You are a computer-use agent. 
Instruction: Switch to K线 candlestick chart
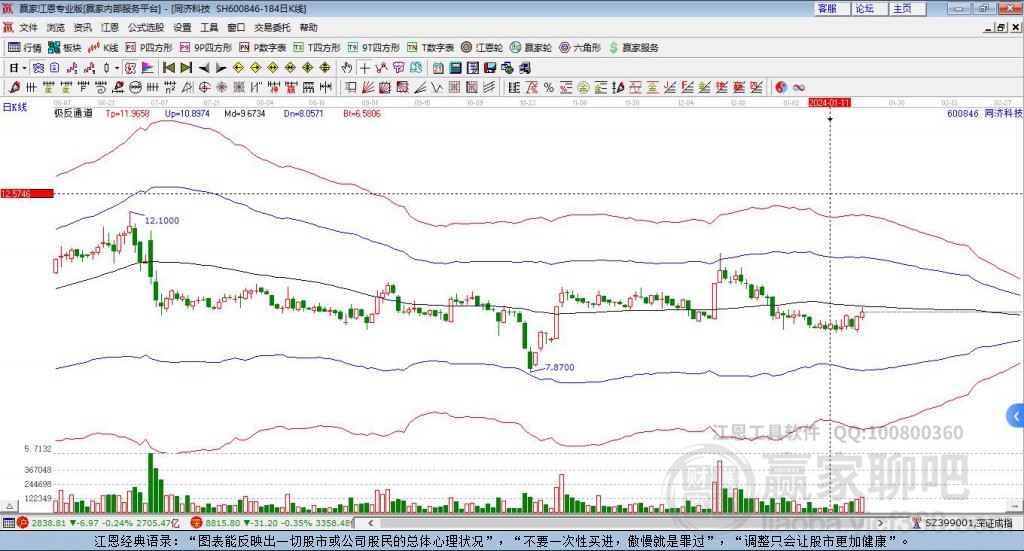pyautogui.click(x=103, y=48)
